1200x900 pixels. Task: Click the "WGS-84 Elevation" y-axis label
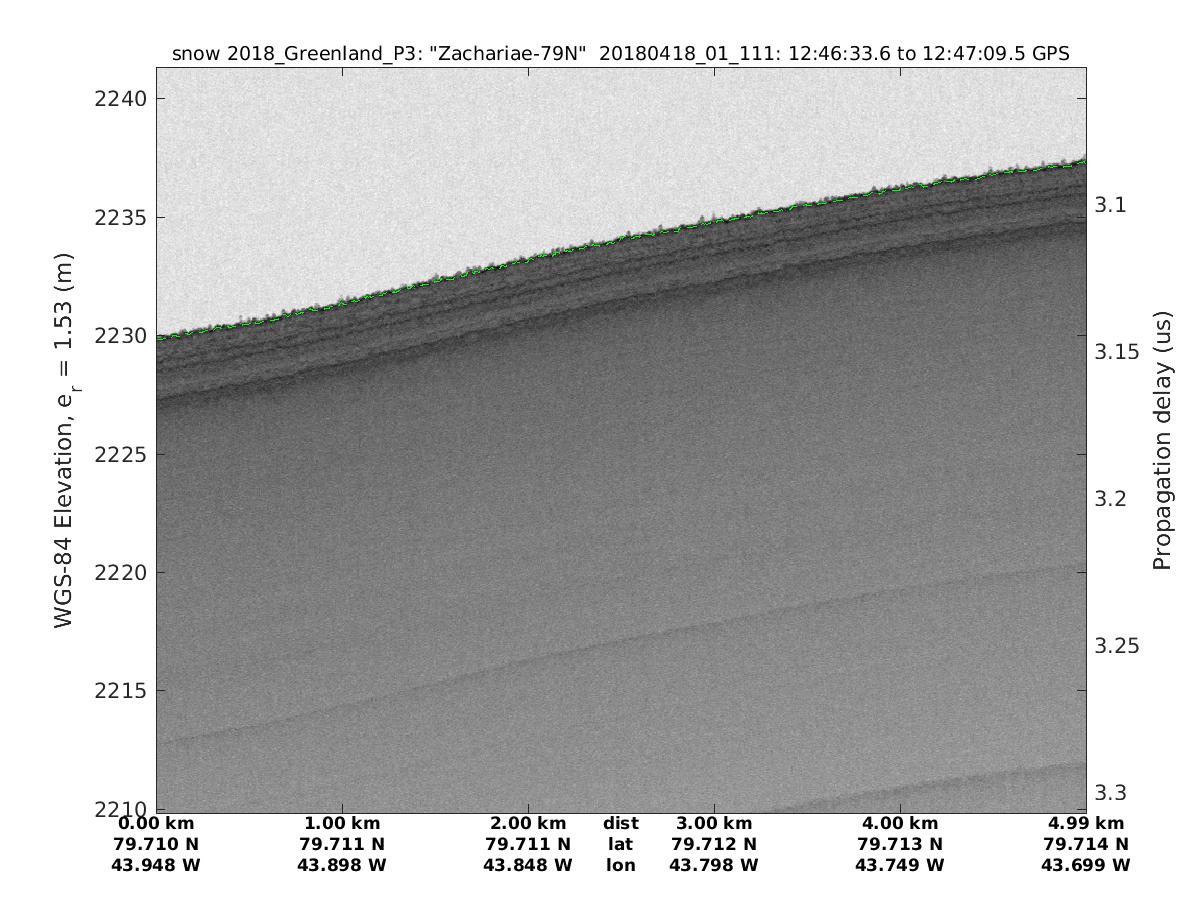click(65, 441)
